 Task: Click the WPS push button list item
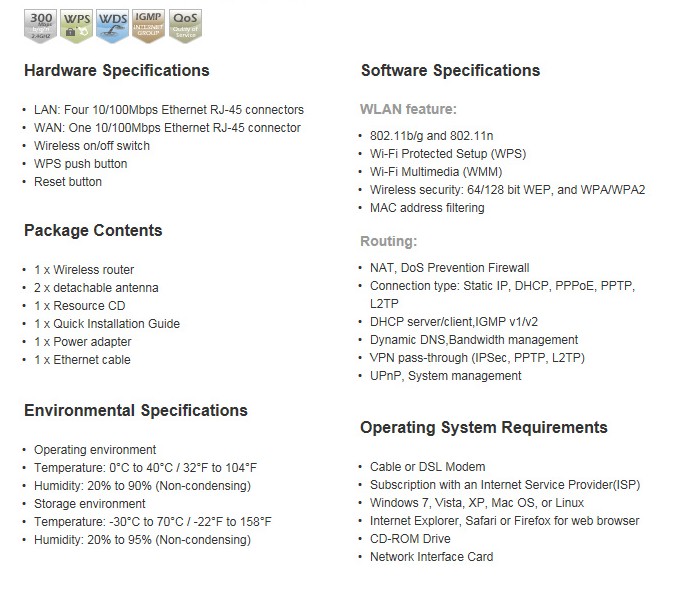(81, 164)
